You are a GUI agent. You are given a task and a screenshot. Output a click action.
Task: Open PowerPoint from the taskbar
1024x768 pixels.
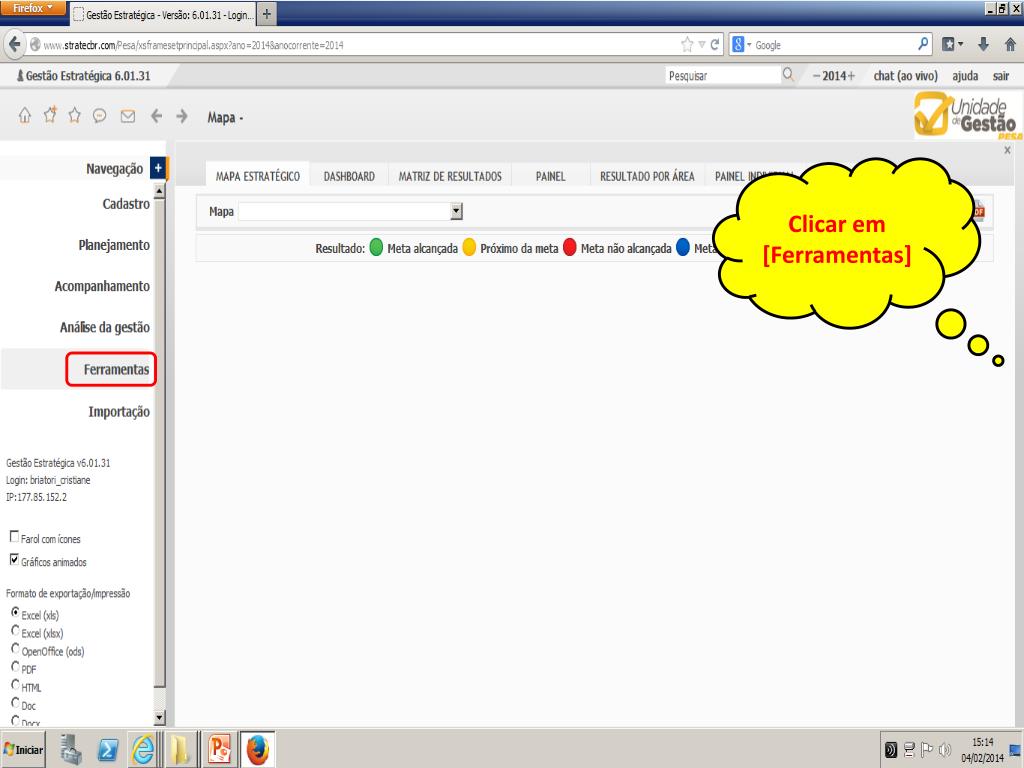click(x=219, y=749)
